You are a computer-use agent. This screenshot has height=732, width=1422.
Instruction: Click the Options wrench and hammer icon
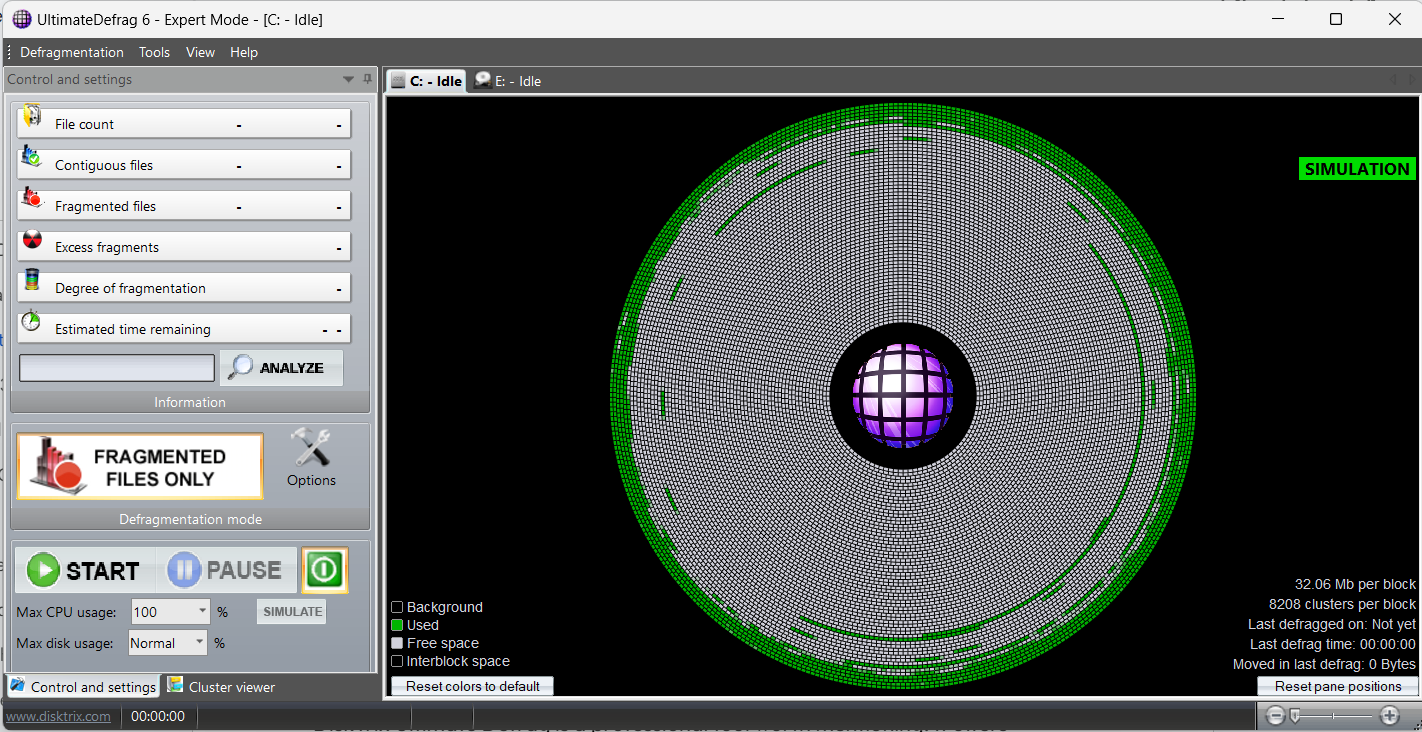click(311, 449)
